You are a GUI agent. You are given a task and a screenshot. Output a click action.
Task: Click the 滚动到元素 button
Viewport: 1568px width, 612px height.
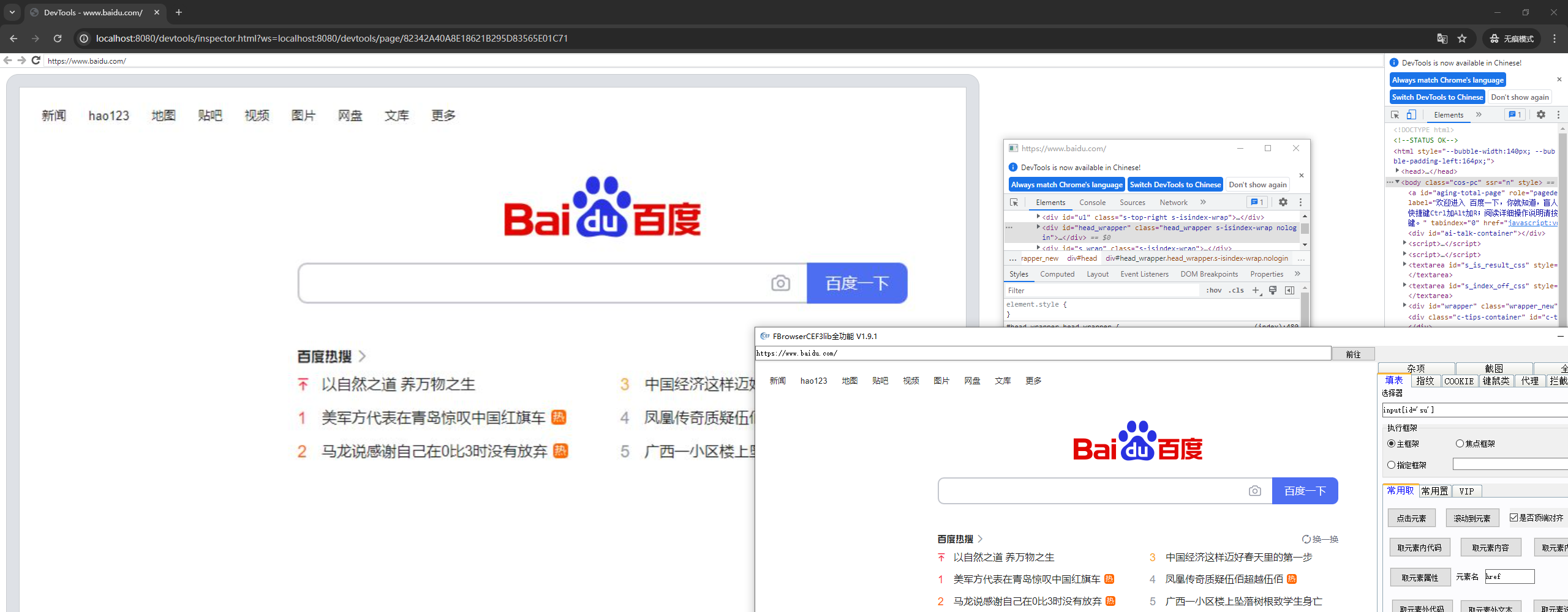tap(1472, 518)
